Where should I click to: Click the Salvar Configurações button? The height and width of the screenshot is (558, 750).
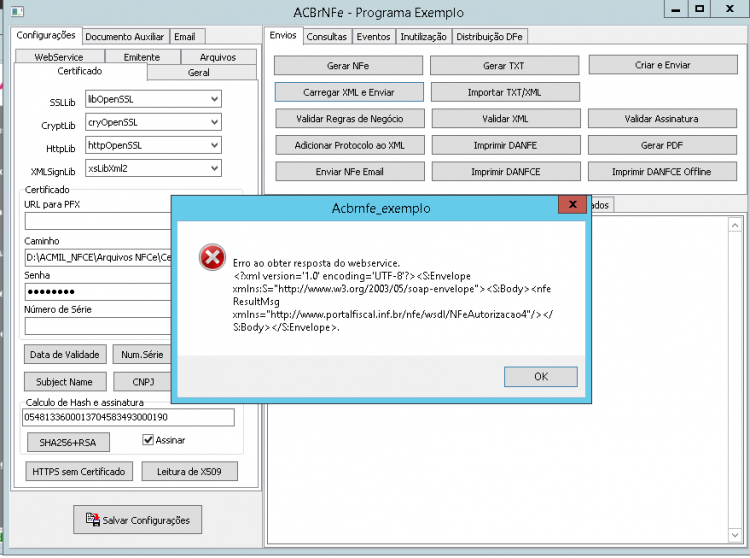coord(138,520)
